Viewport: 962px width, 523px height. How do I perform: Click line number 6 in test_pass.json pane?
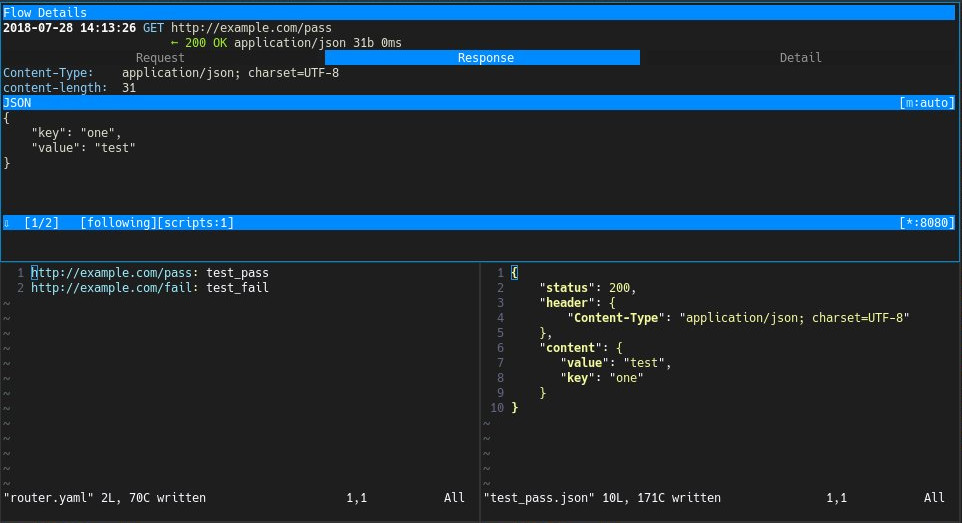pyautogui.click(x=500, y=348)
